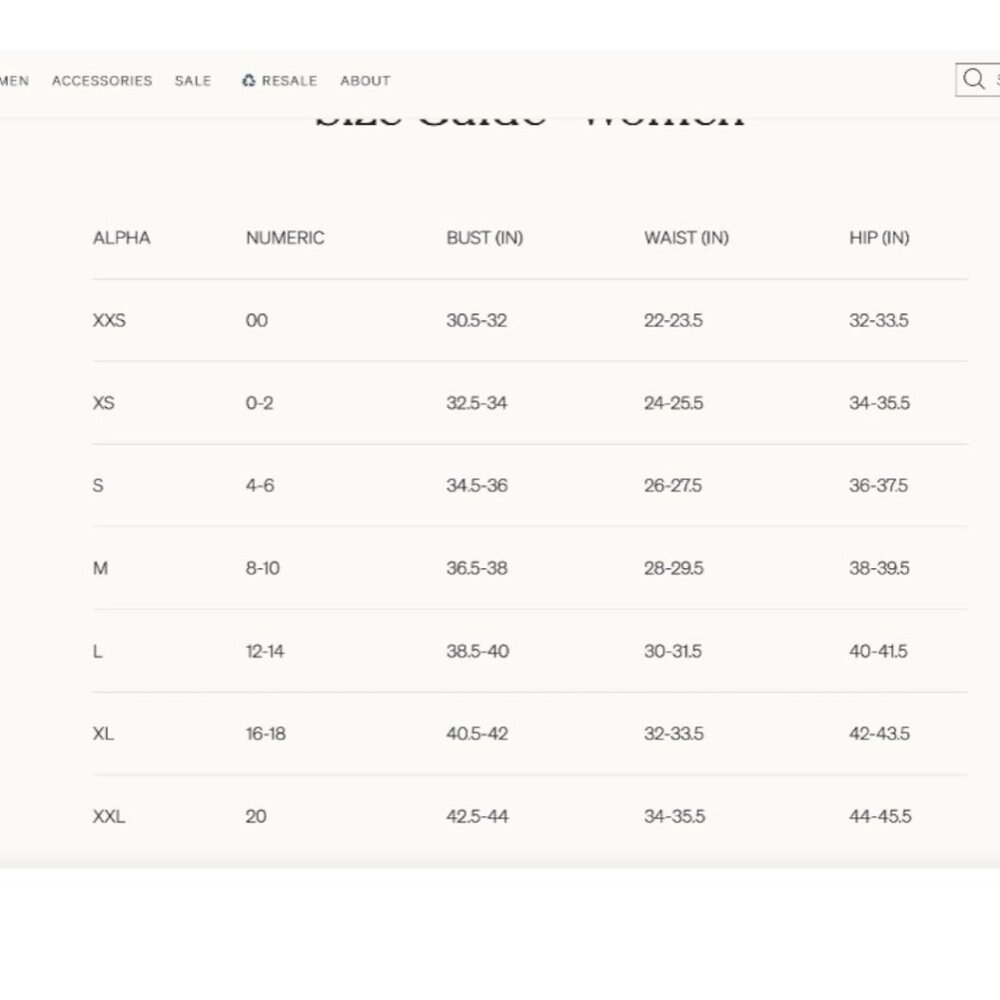
Task: Select the partially visible Men menu item
Action: point(14,81)
